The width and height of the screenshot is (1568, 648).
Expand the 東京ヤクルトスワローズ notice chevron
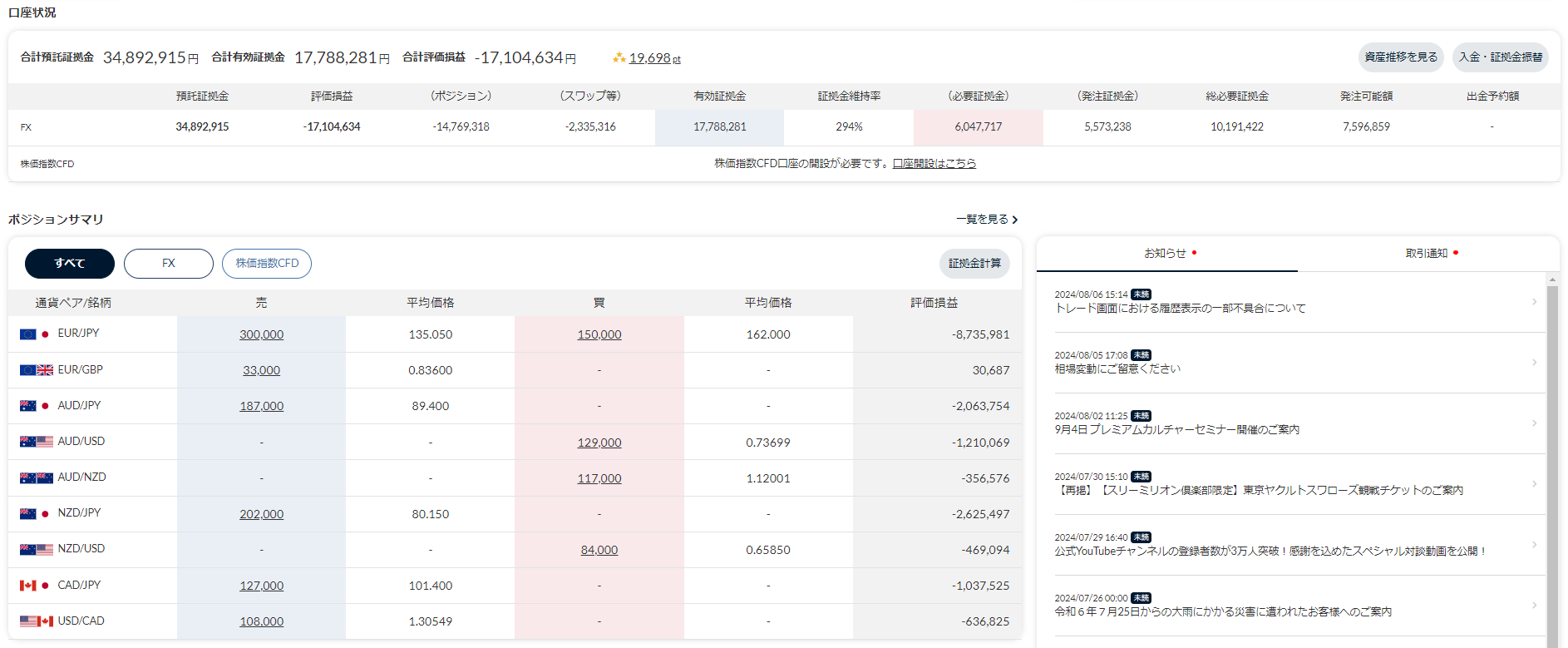tap(1534, 484)
